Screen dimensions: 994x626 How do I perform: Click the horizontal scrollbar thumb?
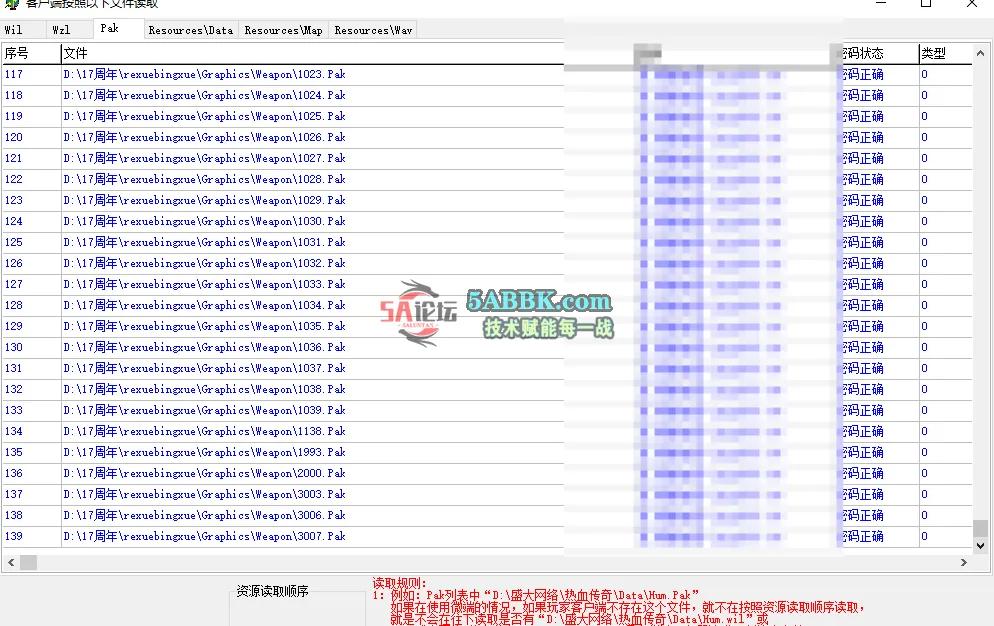coord(29,562)
